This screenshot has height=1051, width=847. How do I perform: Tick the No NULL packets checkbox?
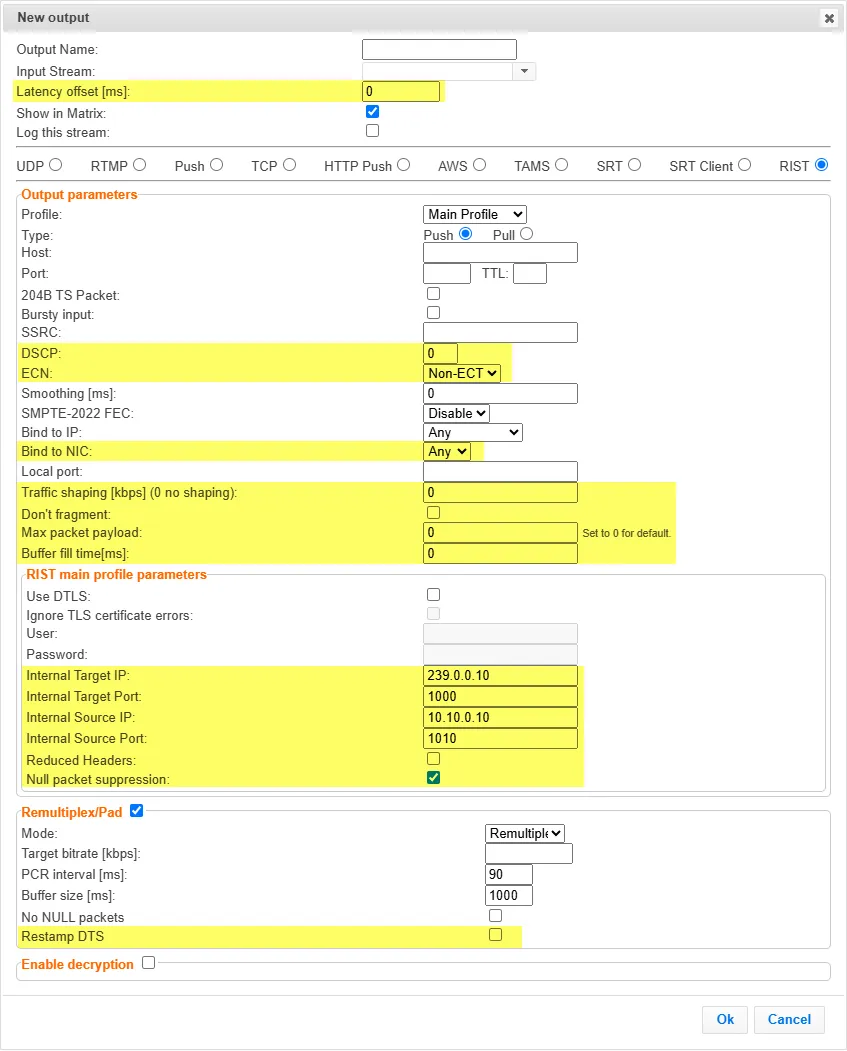495,916
